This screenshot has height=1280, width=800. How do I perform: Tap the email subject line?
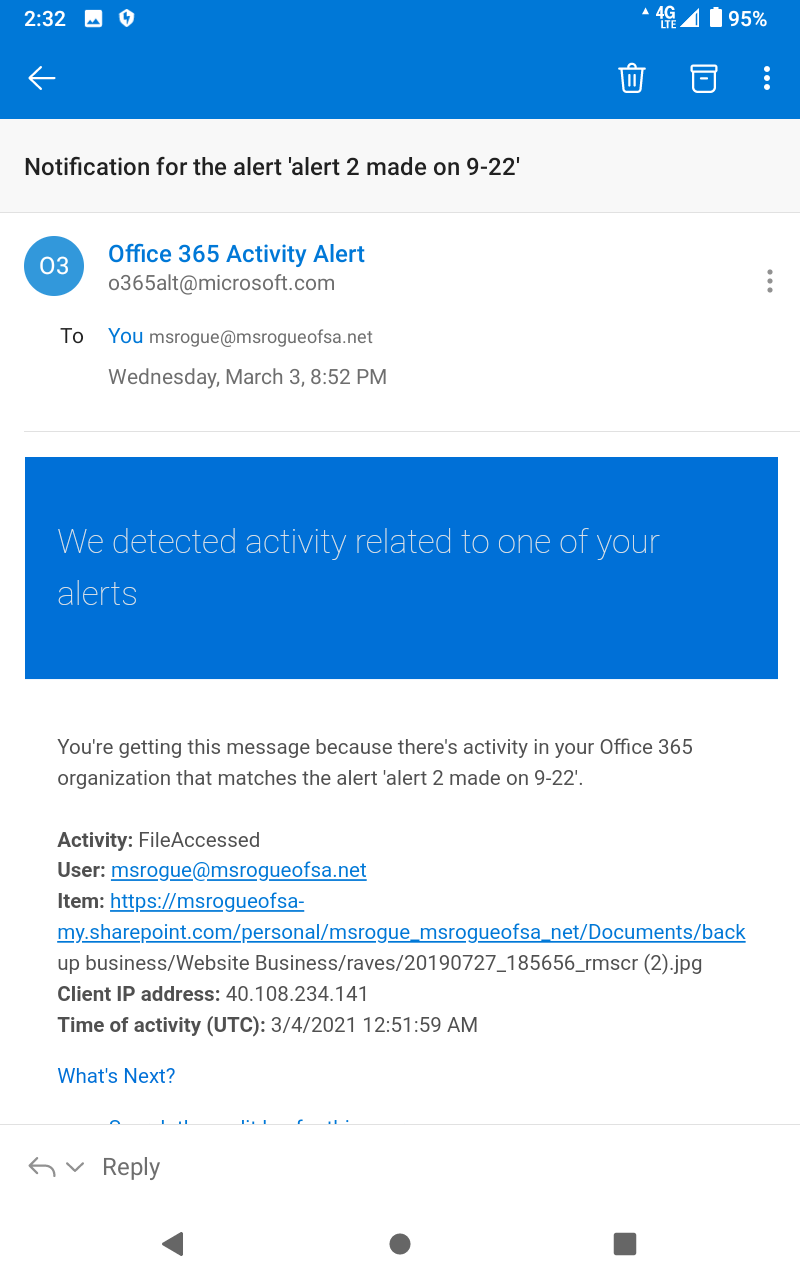tap(272, 167)
